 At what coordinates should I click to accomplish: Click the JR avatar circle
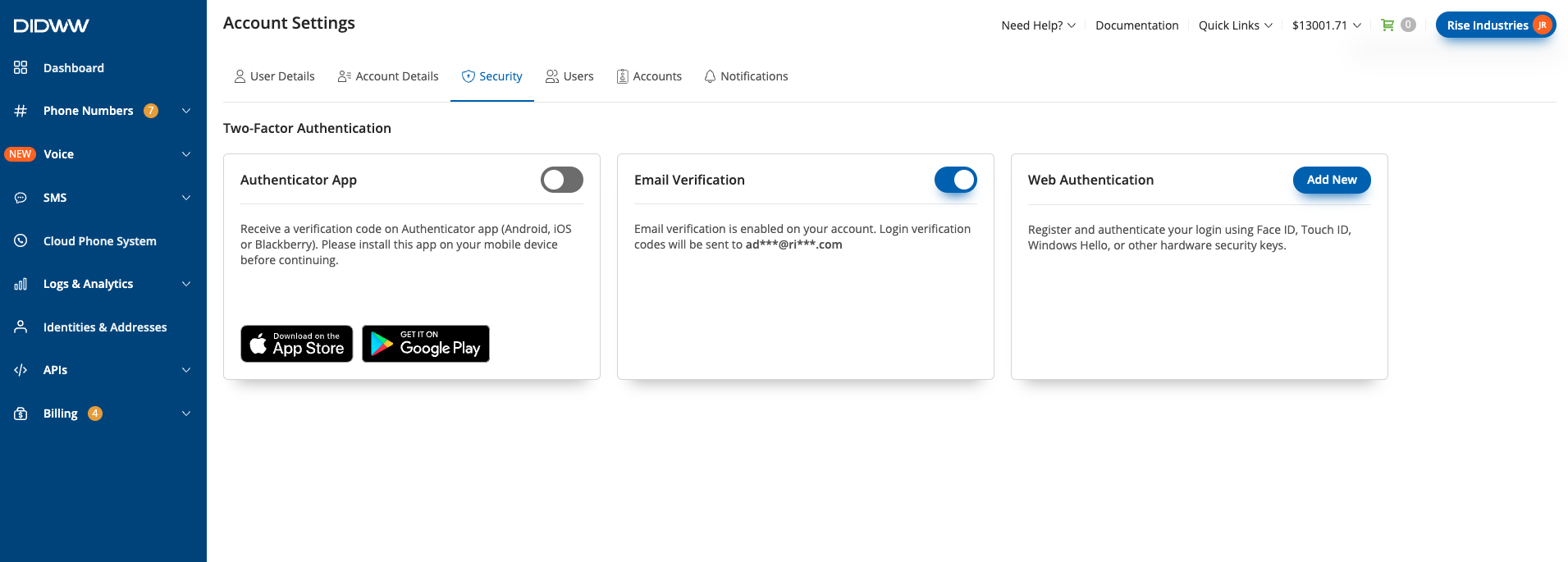point(1543,25)
